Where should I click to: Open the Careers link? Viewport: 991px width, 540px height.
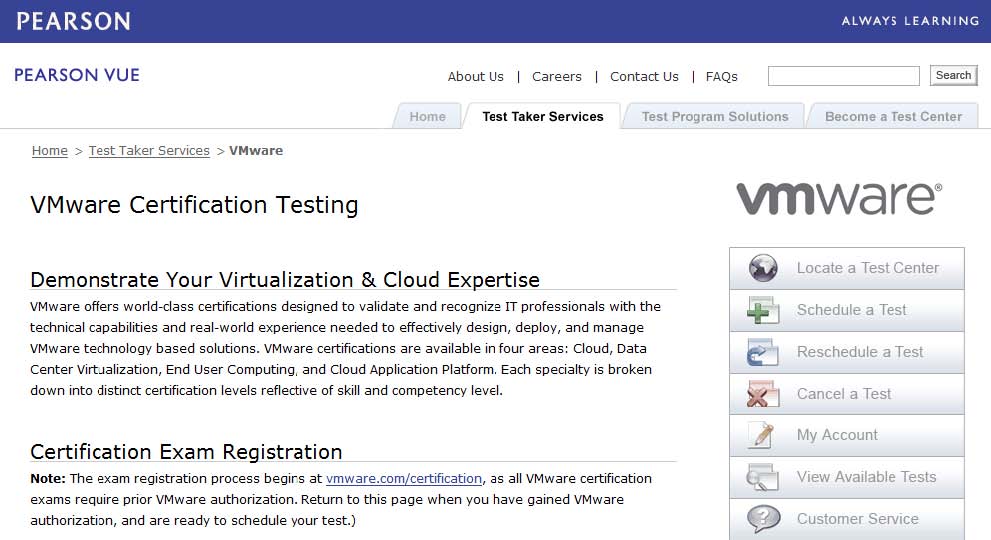556,77
